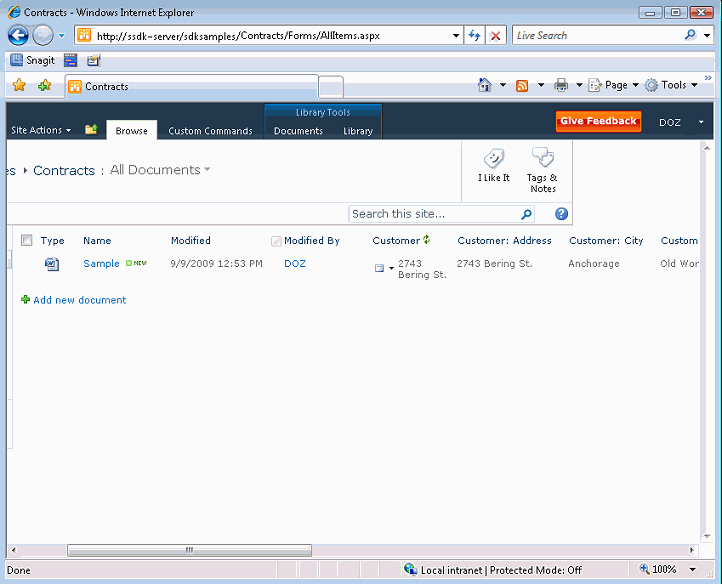Screen dimensions: 722x584
Task: Expand the Home button dropdown arrow
Action: pos(503,85)
